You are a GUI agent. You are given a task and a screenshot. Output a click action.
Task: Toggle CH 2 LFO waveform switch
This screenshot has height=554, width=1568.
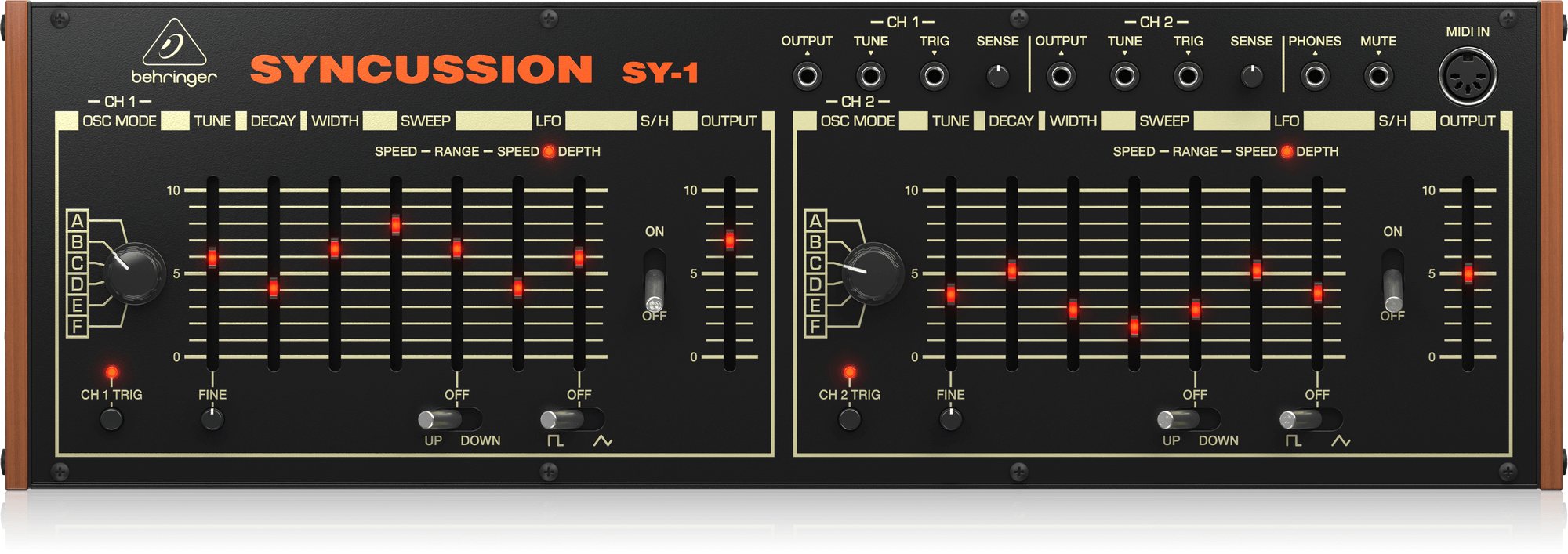pos(1311,419)
